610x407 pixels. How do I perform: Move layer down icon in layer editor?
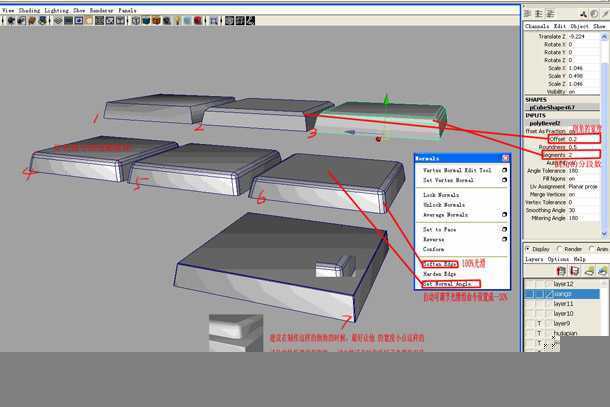click(x=574, y=271)
